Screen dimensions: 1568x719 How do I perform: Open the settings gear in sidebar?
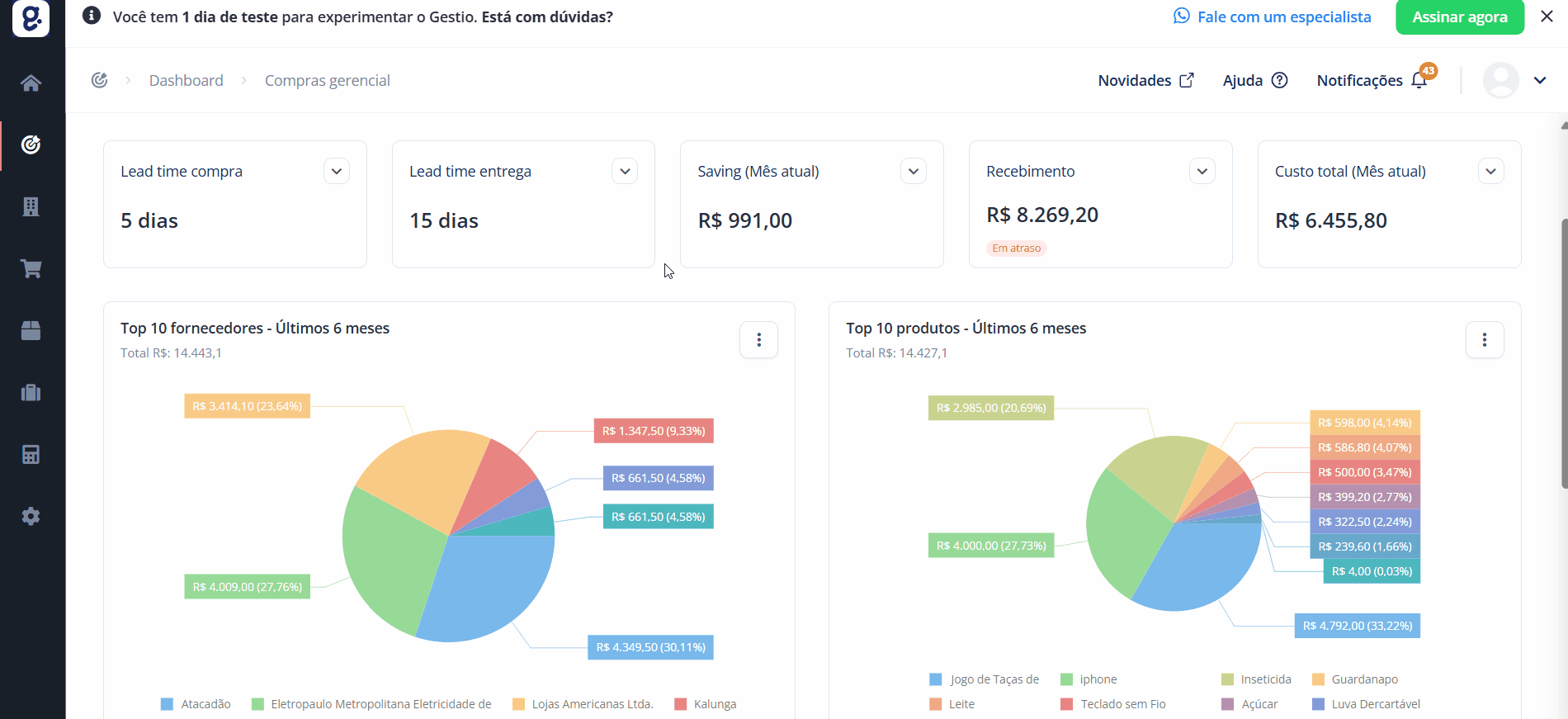coord(31,516)
